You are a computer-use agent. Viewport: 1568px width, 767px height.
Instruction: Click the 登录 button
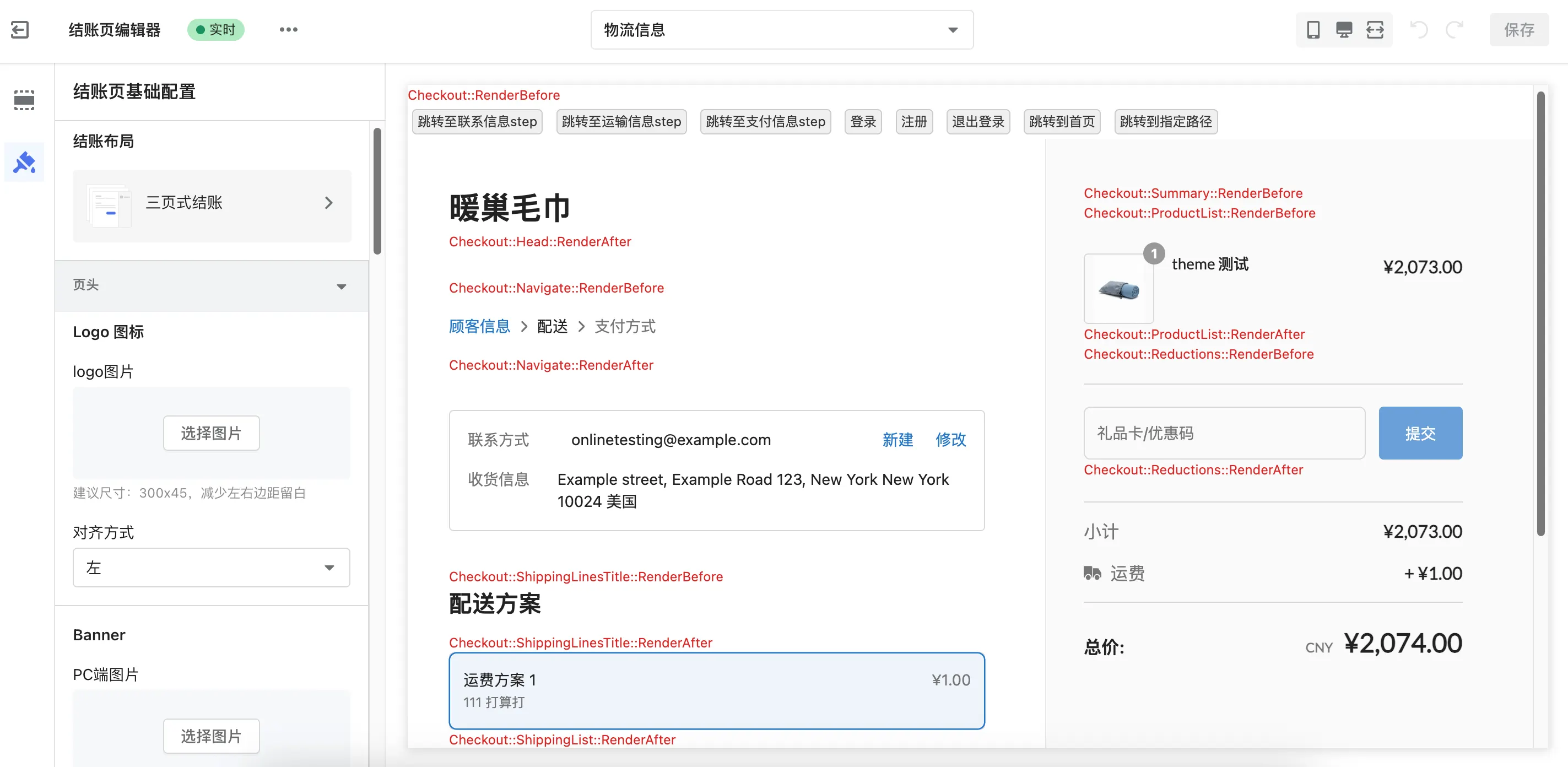click(863, 122)
